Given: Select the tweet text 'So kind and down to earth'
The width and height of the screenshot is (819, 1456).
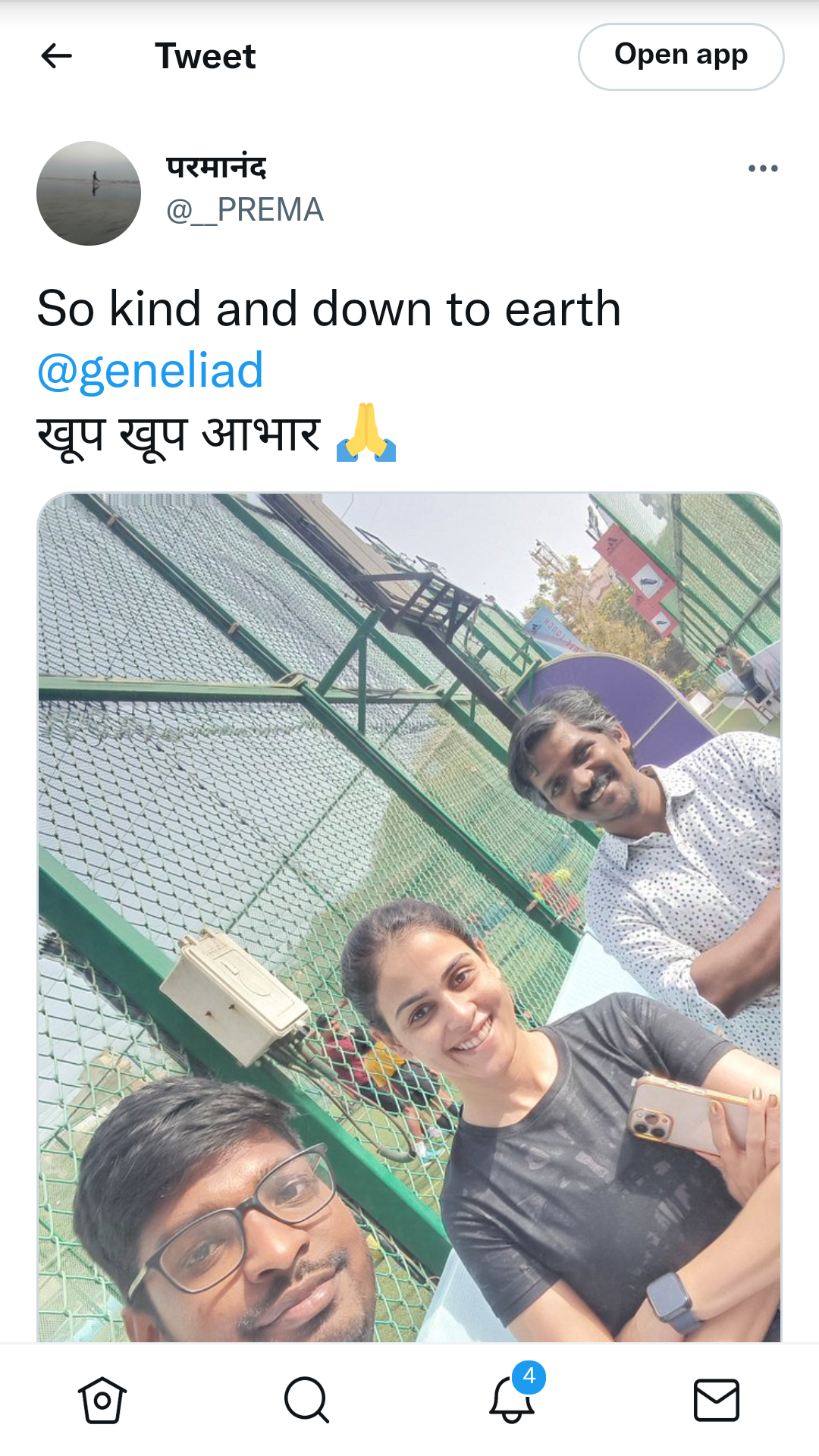Looking at the screenshot, I should pos(329,309).
